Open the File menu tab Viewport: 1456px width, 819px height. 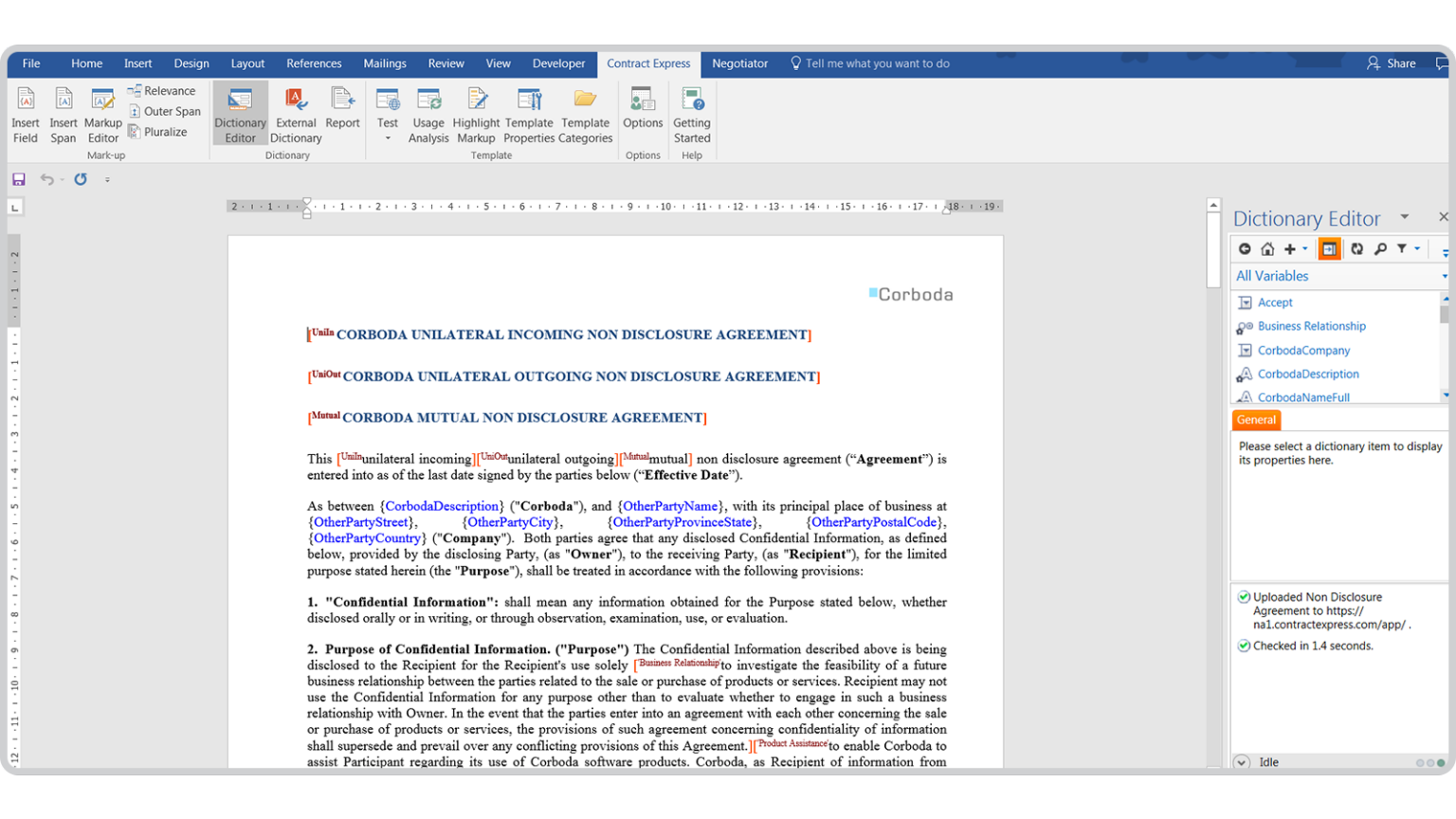[x=31, y=64]
